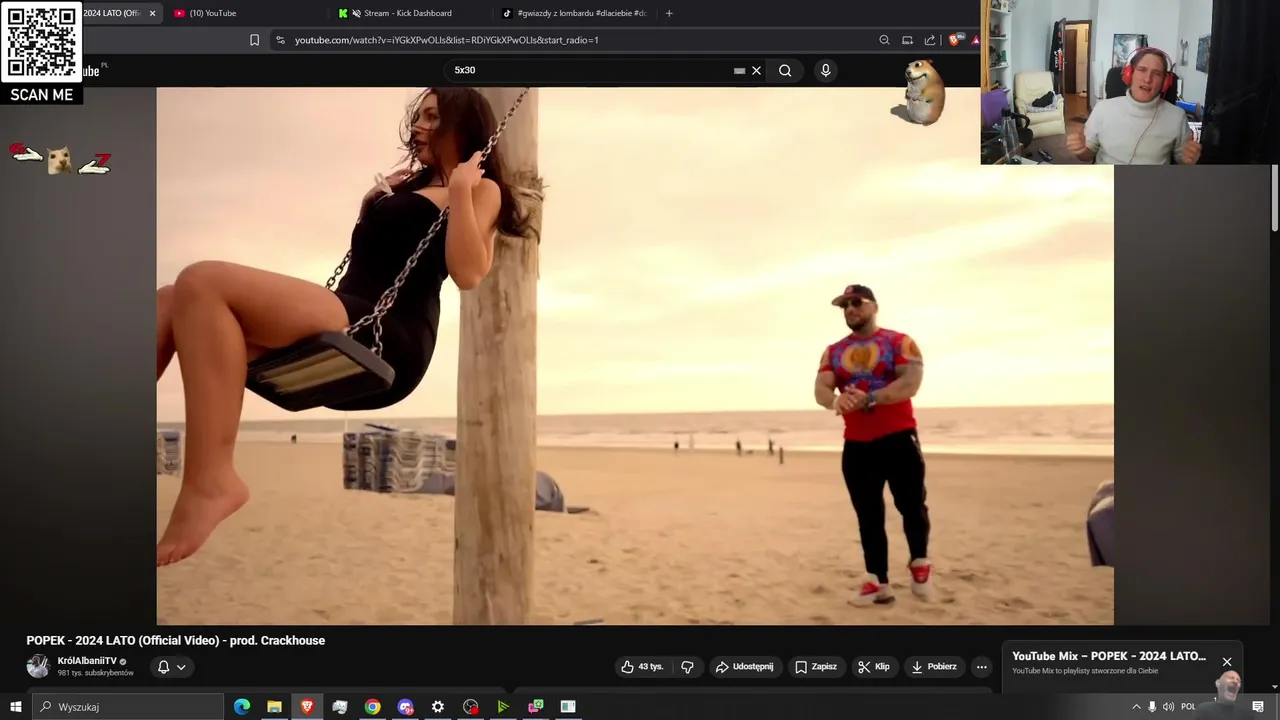Viewport: 1280px width, 720px height.
Task: Launch Microsoft Edge from taskbar
Action: pos(241,707)
